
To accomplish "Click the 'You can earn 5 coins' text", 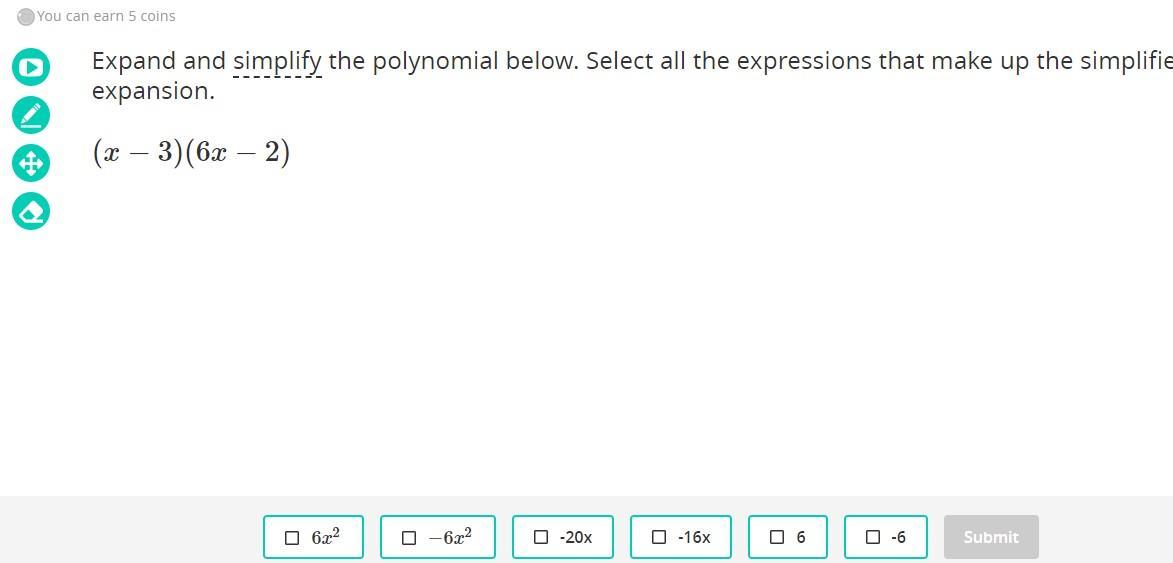I will [x=106, y=17].
